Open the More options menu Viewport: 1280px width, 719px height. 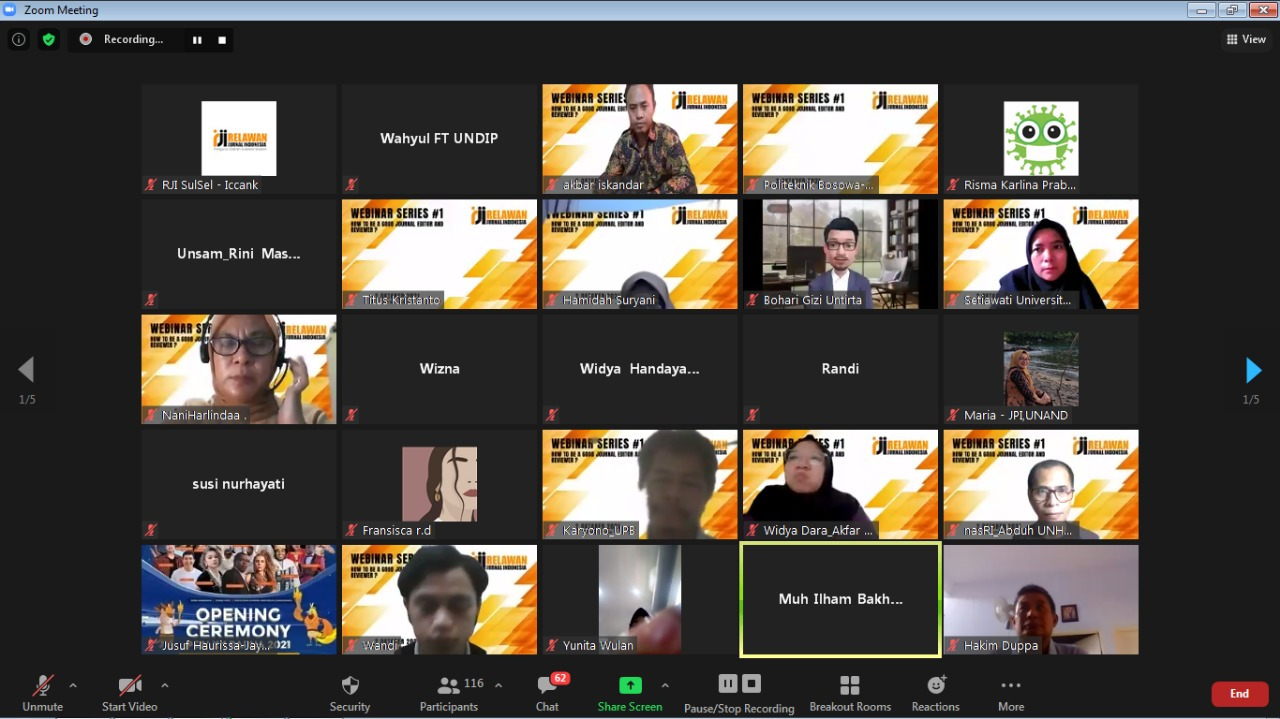tap(1011, 693)
